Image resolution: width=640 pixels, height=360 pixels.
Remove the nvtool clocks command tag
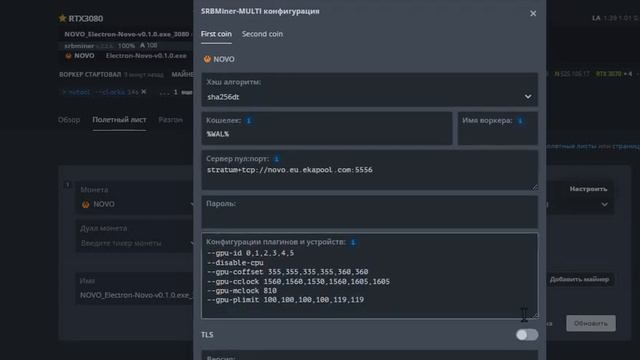click(144, 92)
